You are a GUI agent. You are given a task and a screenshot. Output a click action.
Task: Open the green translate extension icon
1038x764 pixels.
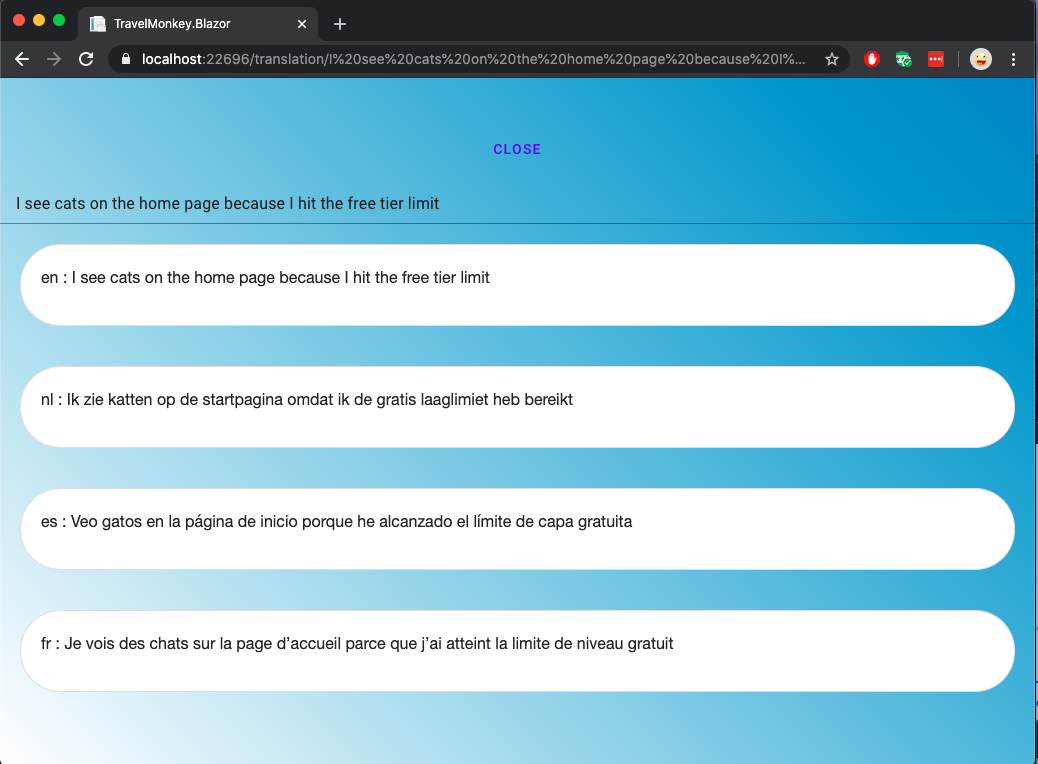904,60
